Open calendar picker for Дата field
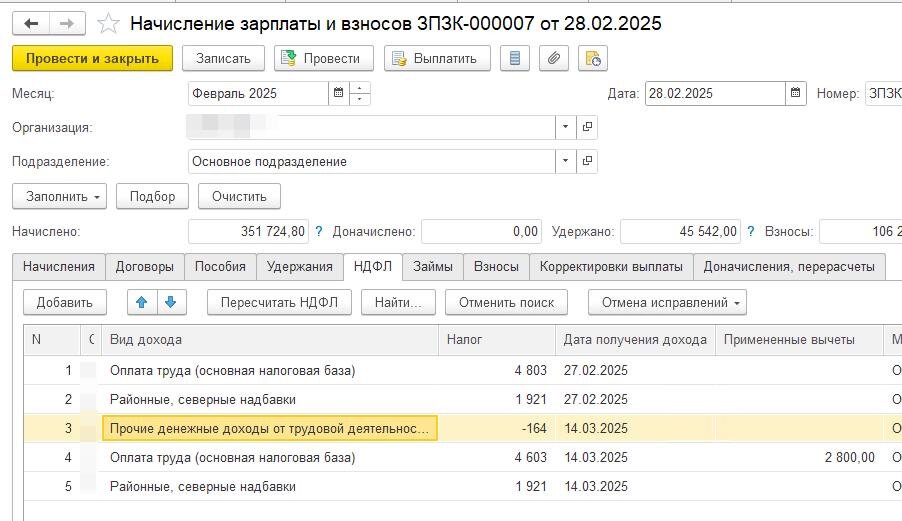902x521 pixels. (x=796, y=93)
